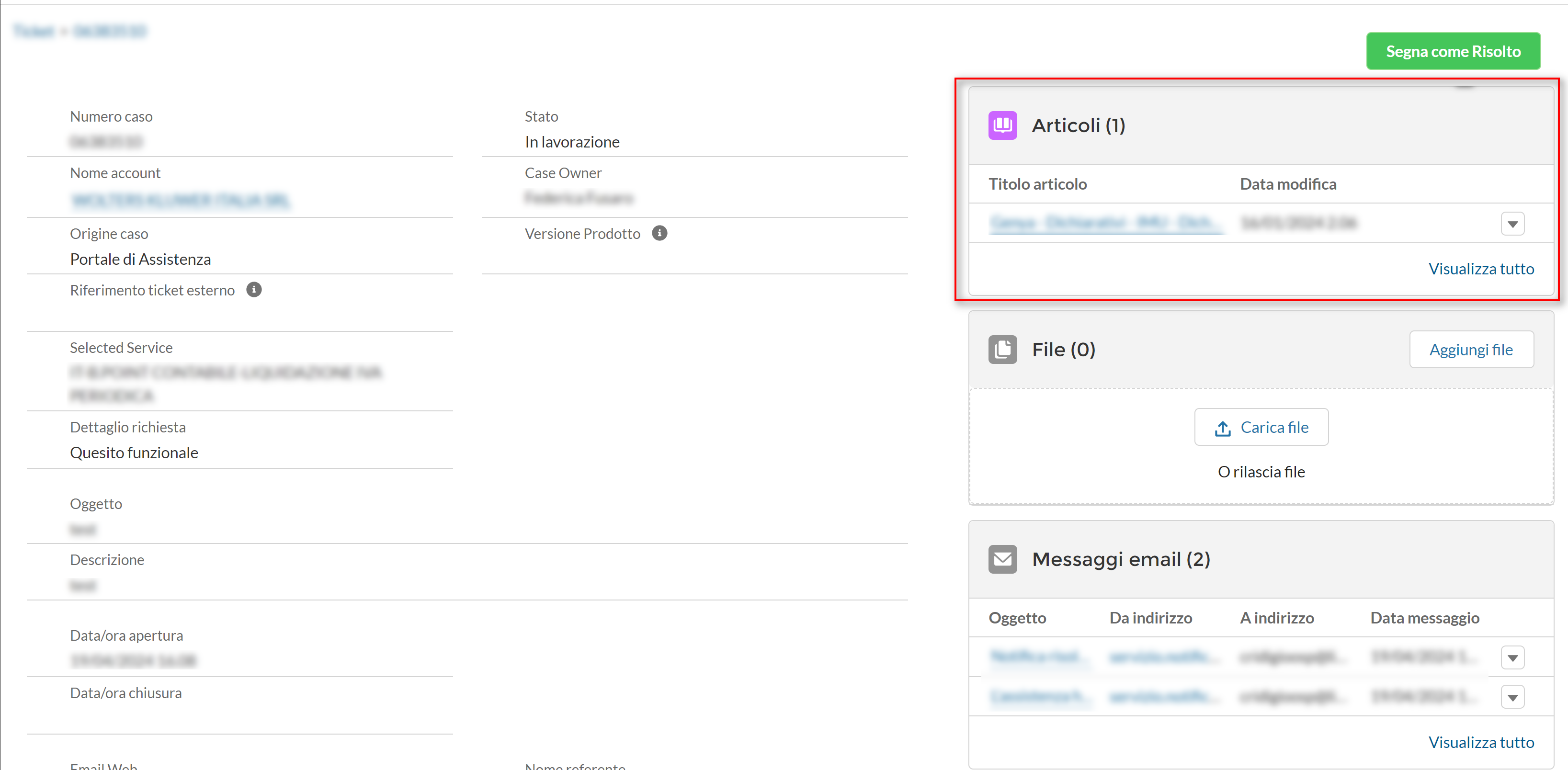1568x770 pixels.
Task: Expand second email row dropdown arrow
Action: [1512, 698]
